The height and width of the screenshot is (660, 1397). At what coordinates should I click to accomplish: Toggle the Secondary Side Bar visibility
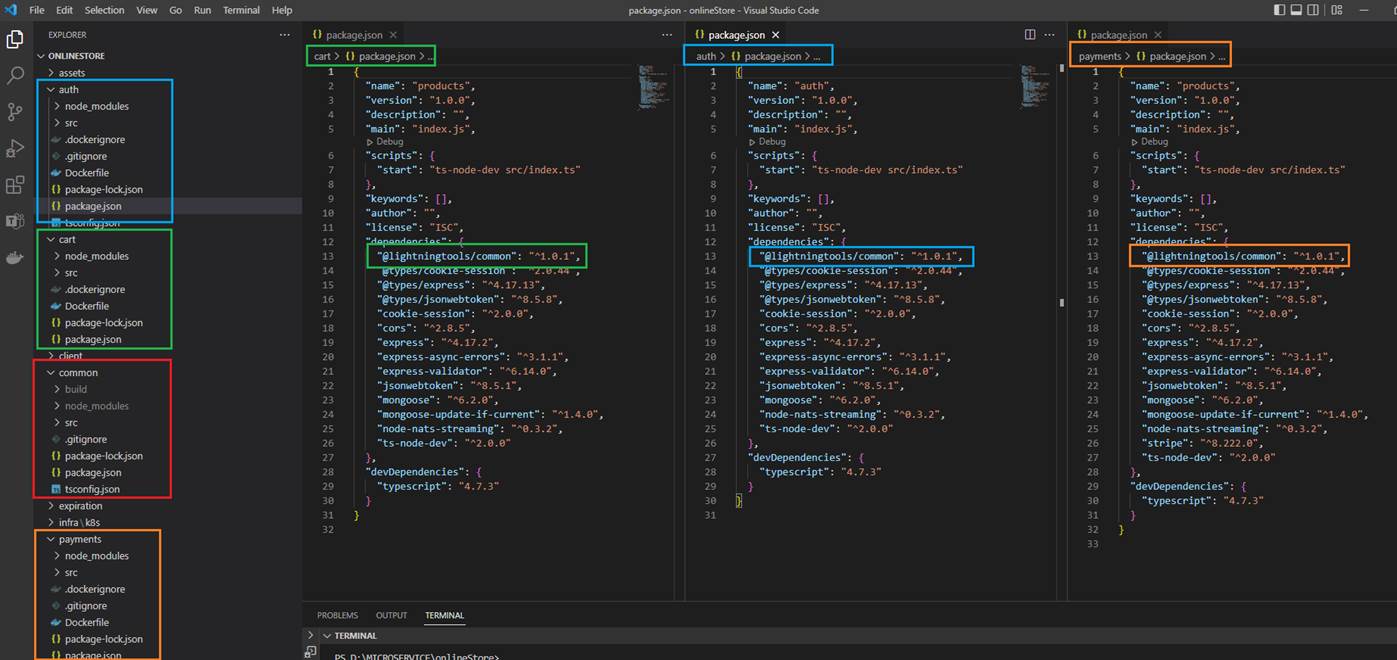point(1315,10)
